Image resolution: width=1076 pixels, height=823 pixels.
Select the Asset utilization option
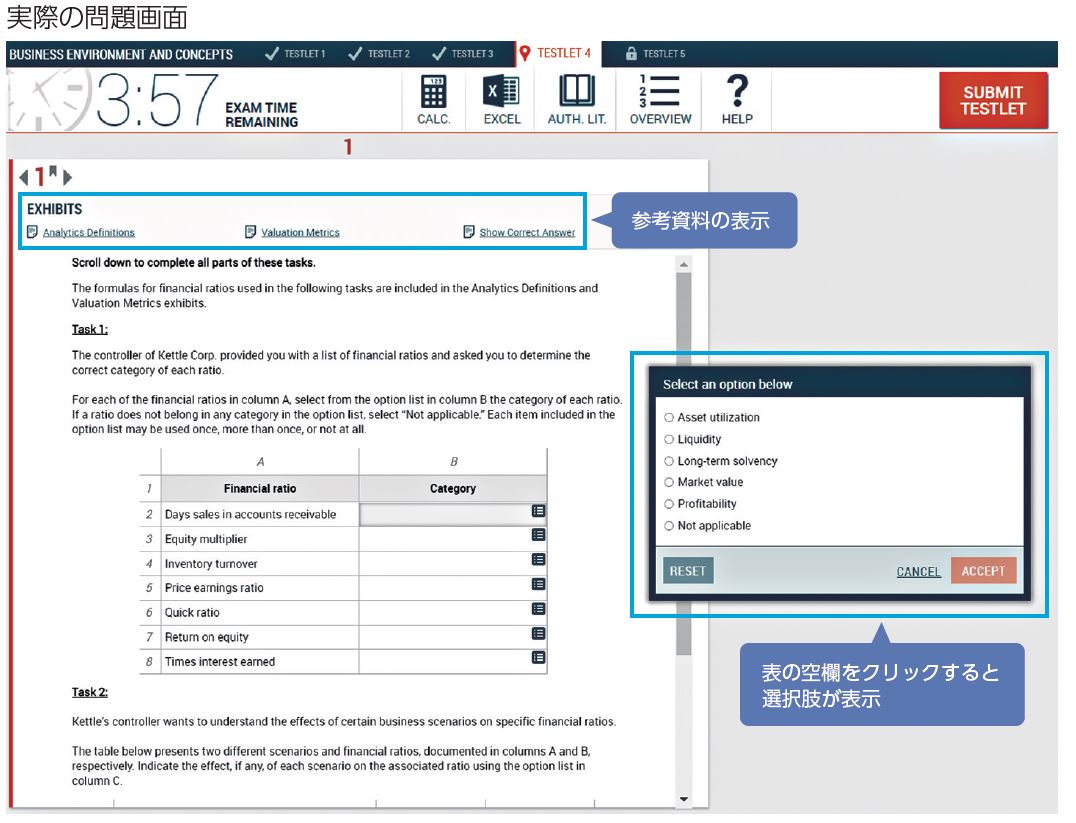tap(669, 418)
